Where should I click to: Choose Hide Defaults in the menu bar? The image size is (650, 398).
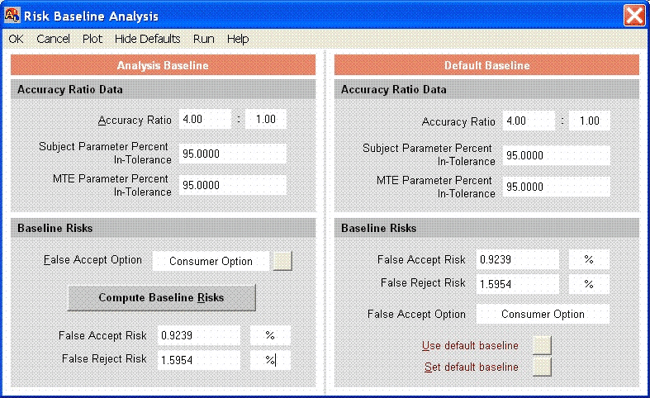tap(148, 39)
